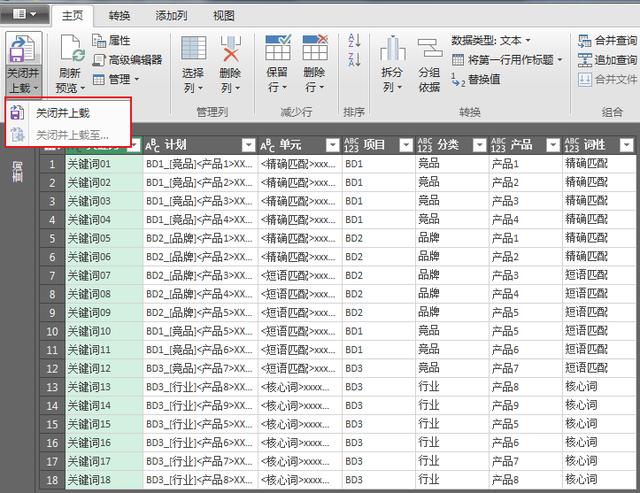Click the data type icon of 单元 column

267,145
